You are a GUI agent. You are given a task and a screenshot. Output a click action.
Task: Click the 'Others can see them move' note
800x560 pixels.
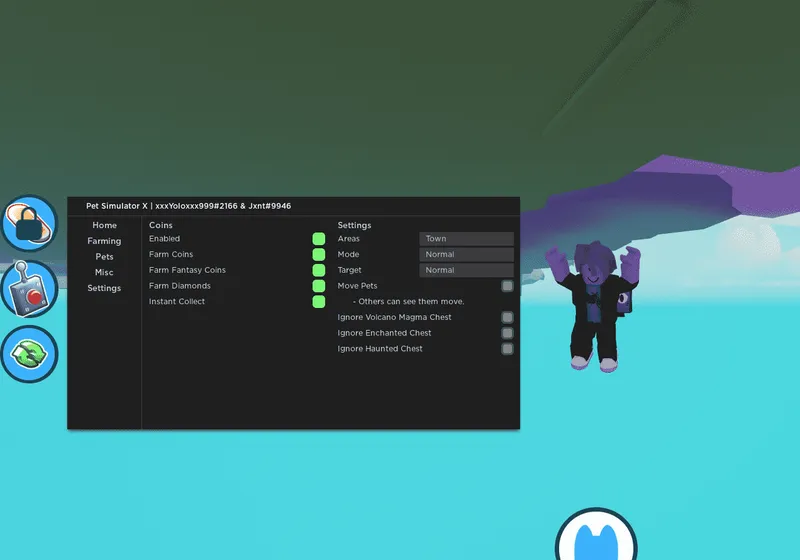coord(409,301)
